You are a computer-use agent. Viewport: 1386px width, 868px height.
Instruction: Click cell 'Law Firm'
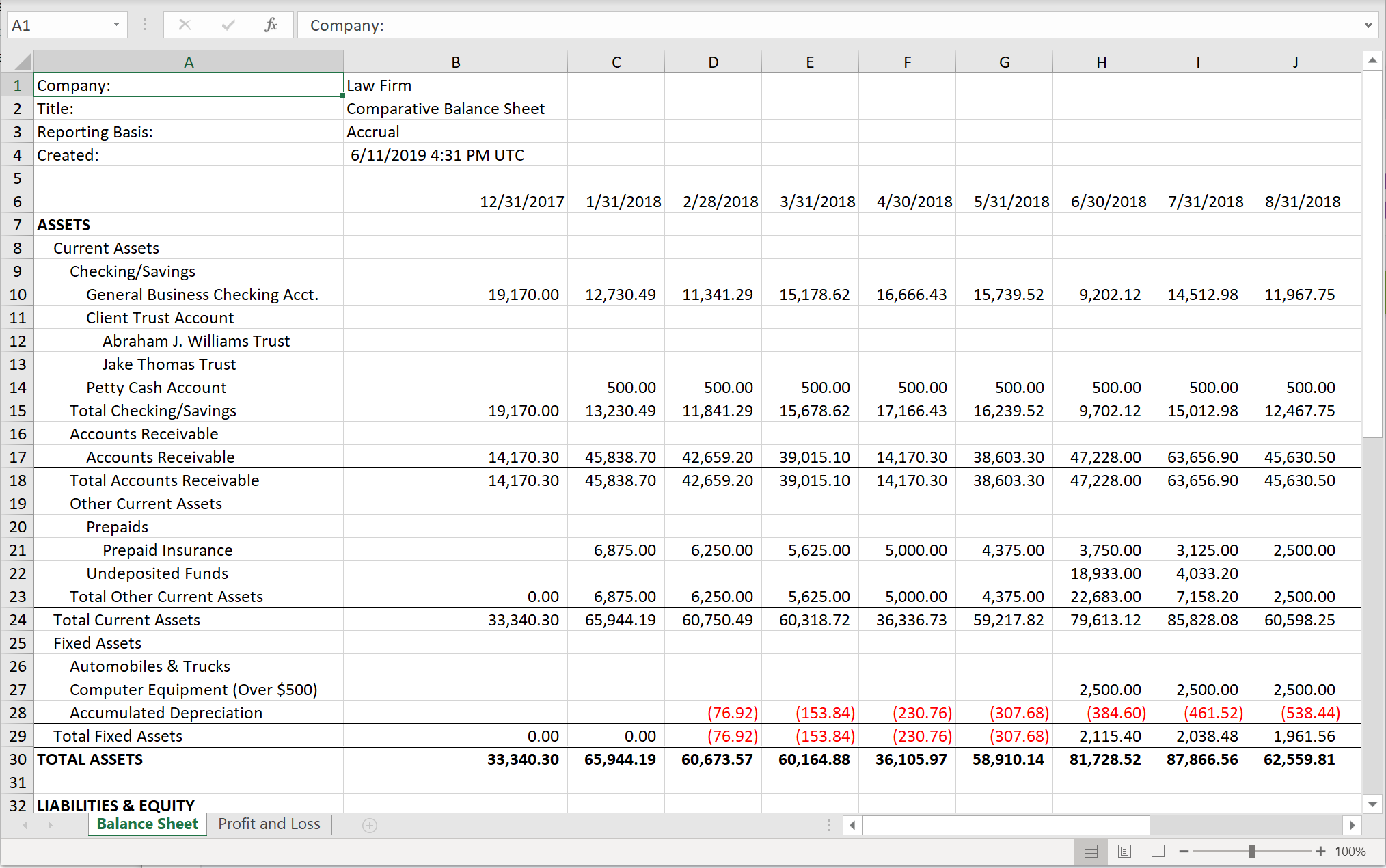456,85
